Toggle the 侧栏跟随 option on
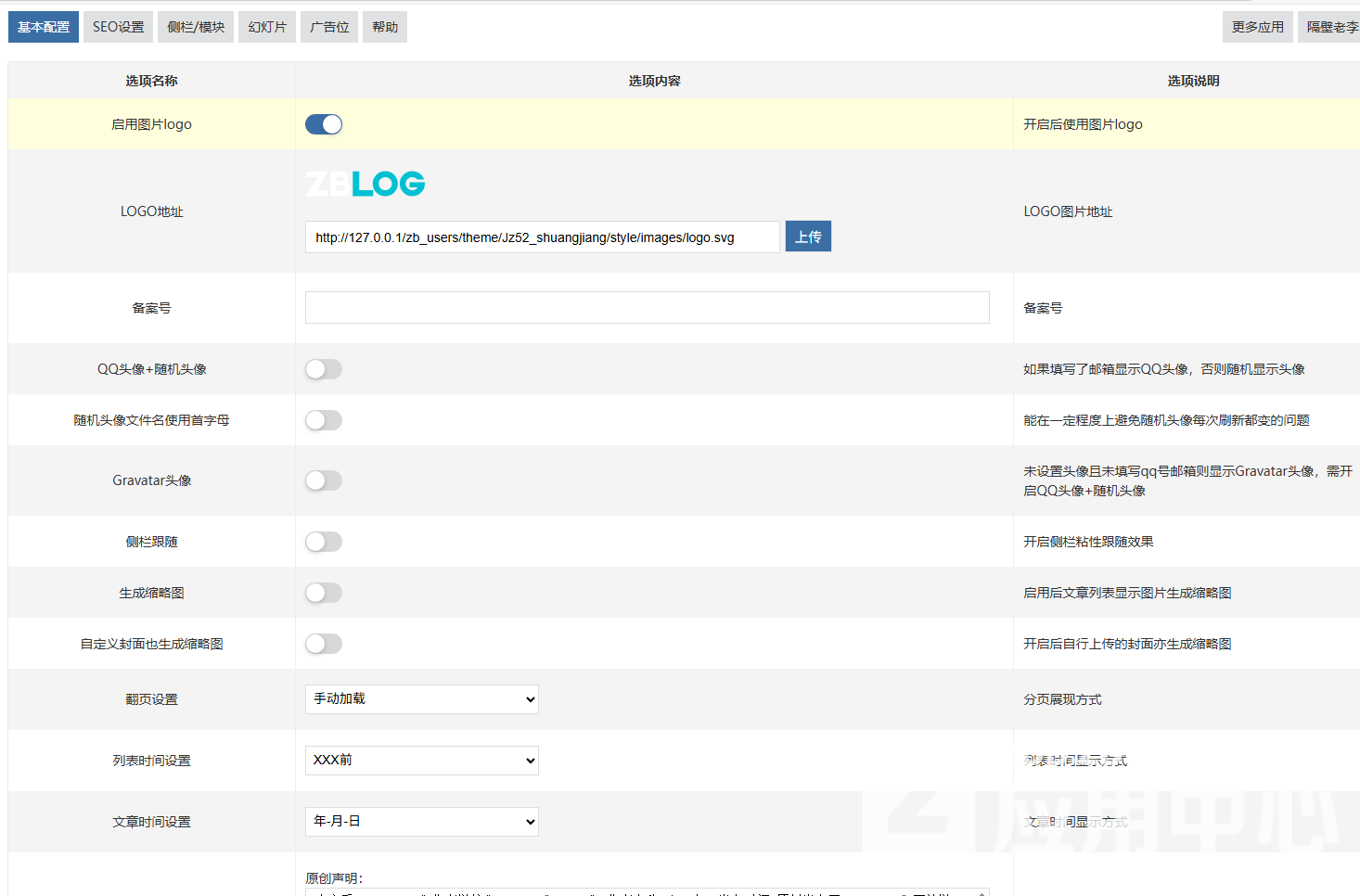Screen dimensions: 1360x896 click(324, 542)
